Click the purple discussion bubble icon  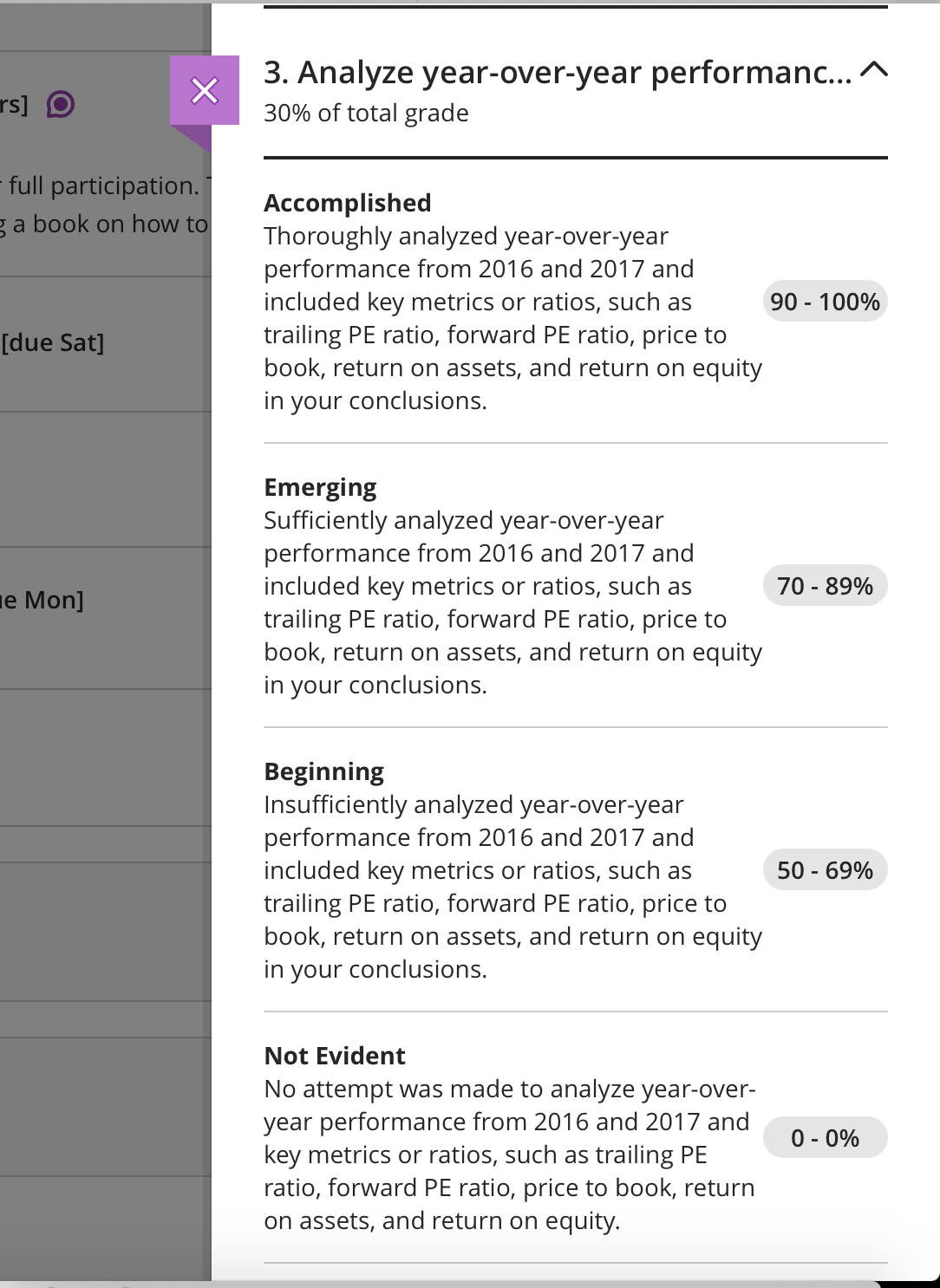61,105
